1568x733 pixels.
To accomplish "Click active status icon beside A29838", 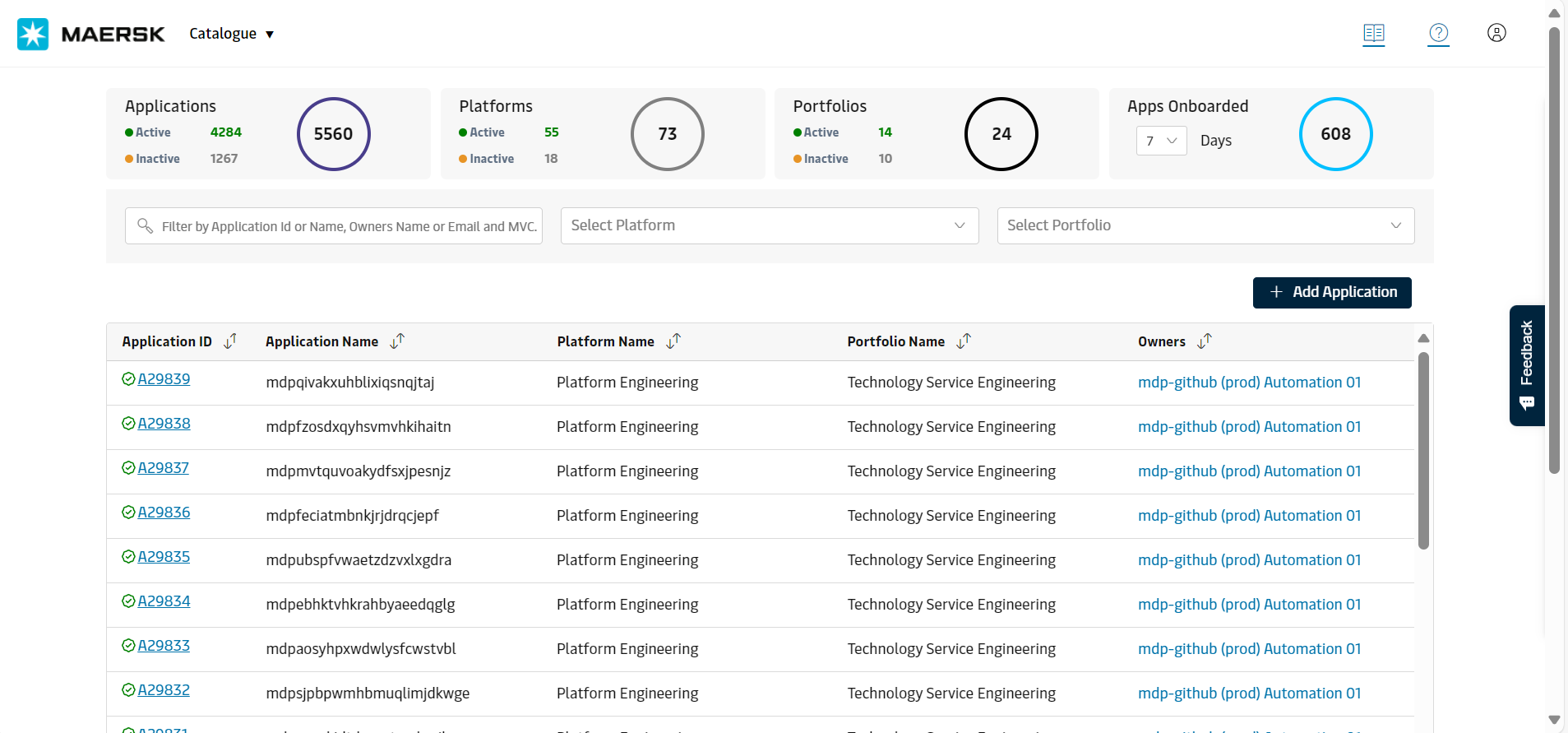I will [128, 424].
